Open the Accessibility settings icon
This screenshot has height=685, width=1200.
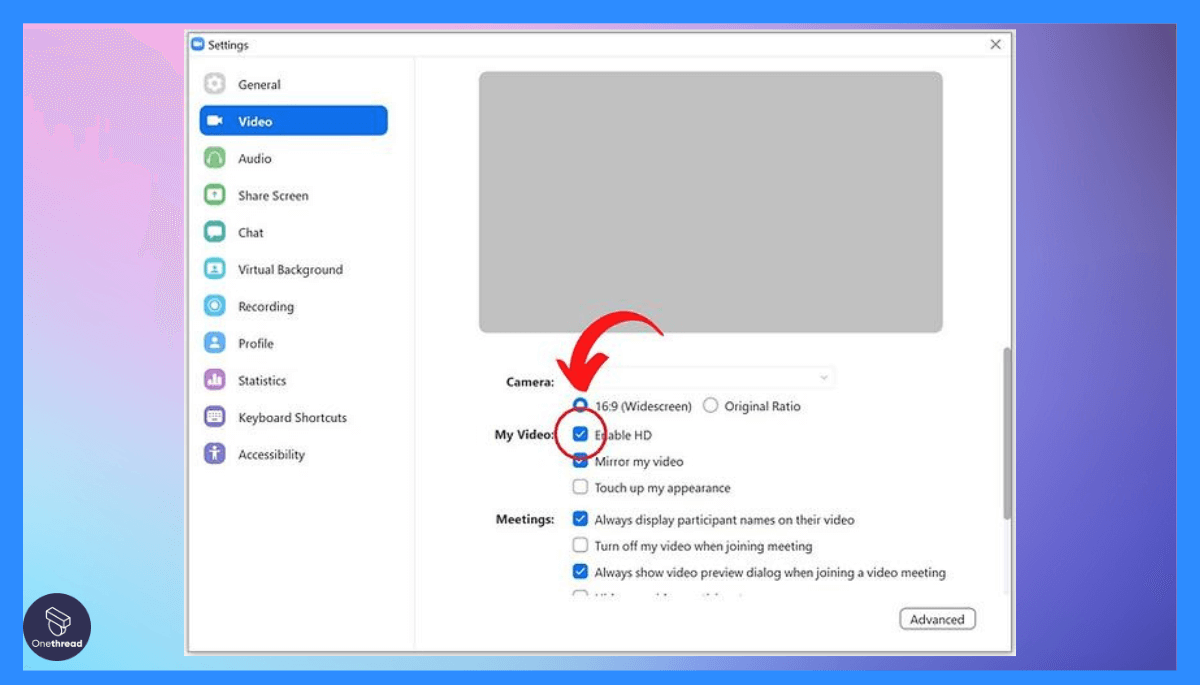(214, 454)
